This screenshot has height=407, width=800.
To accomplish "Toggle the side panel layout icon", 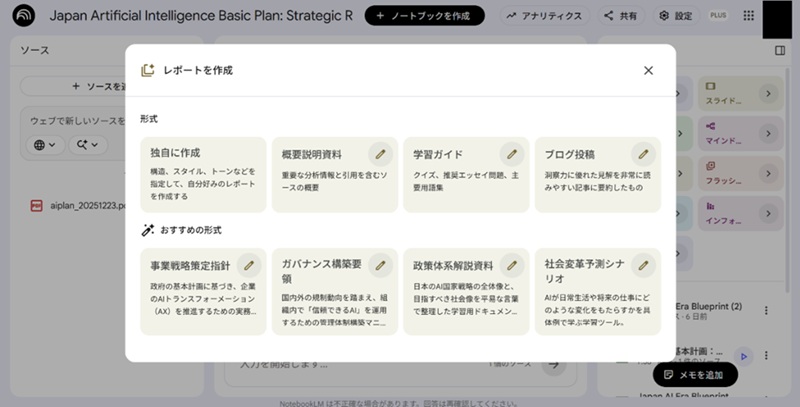I will 780,50.
